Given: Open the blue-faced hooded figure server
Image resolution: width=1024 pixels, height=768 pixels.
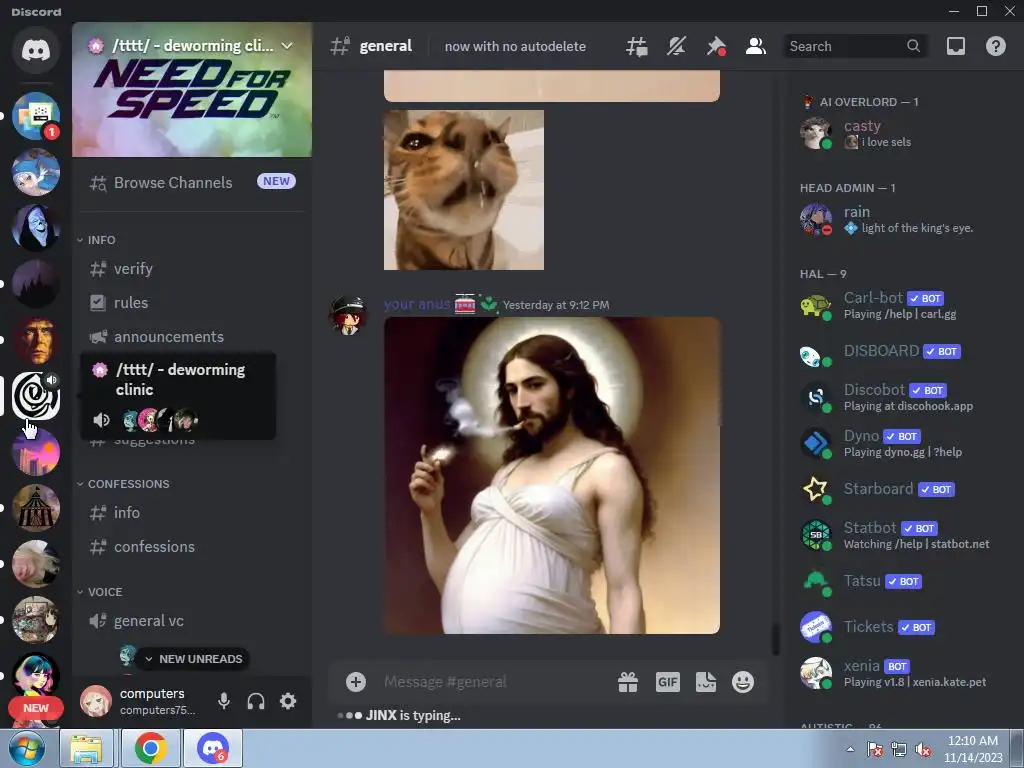Looking at the screenshot, I should coord(36,228).
